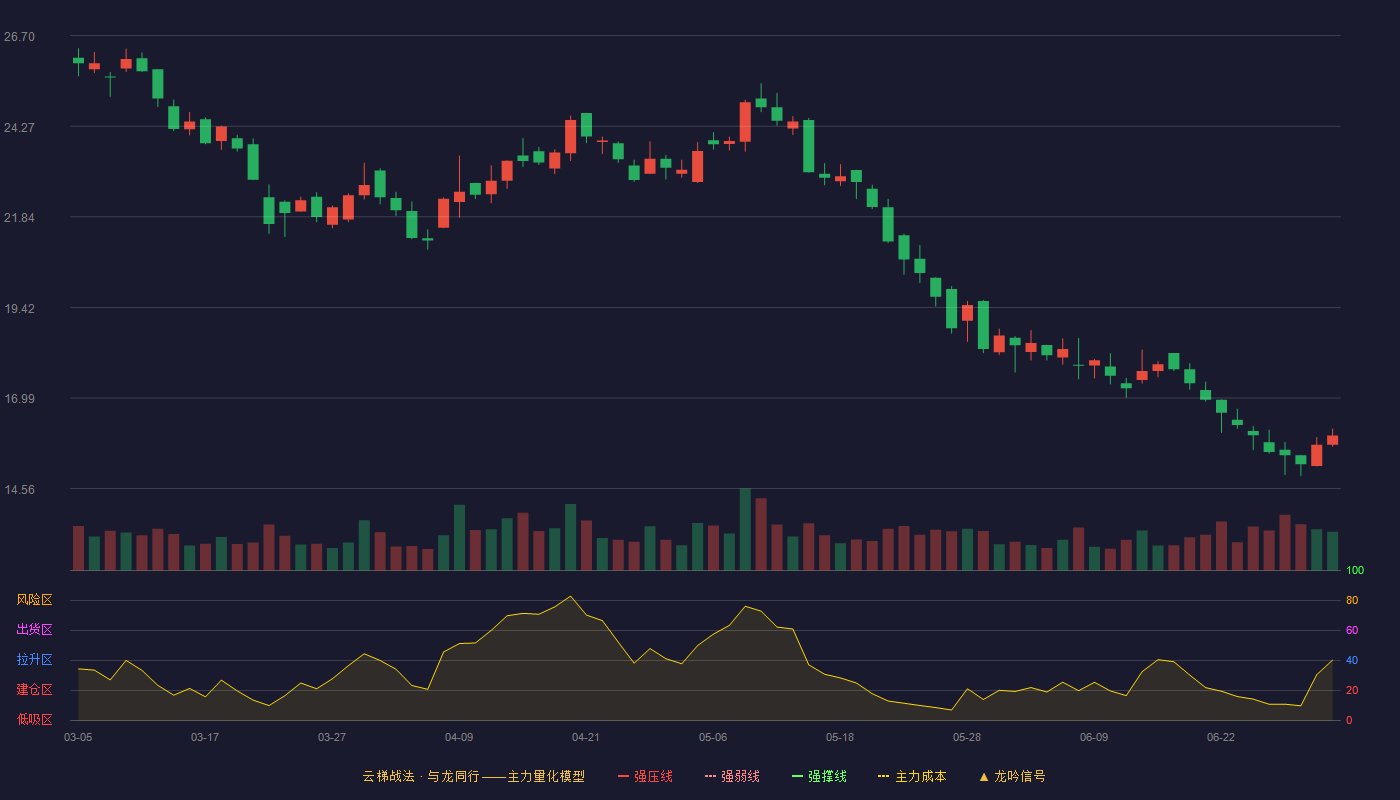Click the orange 80 indicator scale value
This screenshot has height=800, width=1400.
[x=1352, y=601]
